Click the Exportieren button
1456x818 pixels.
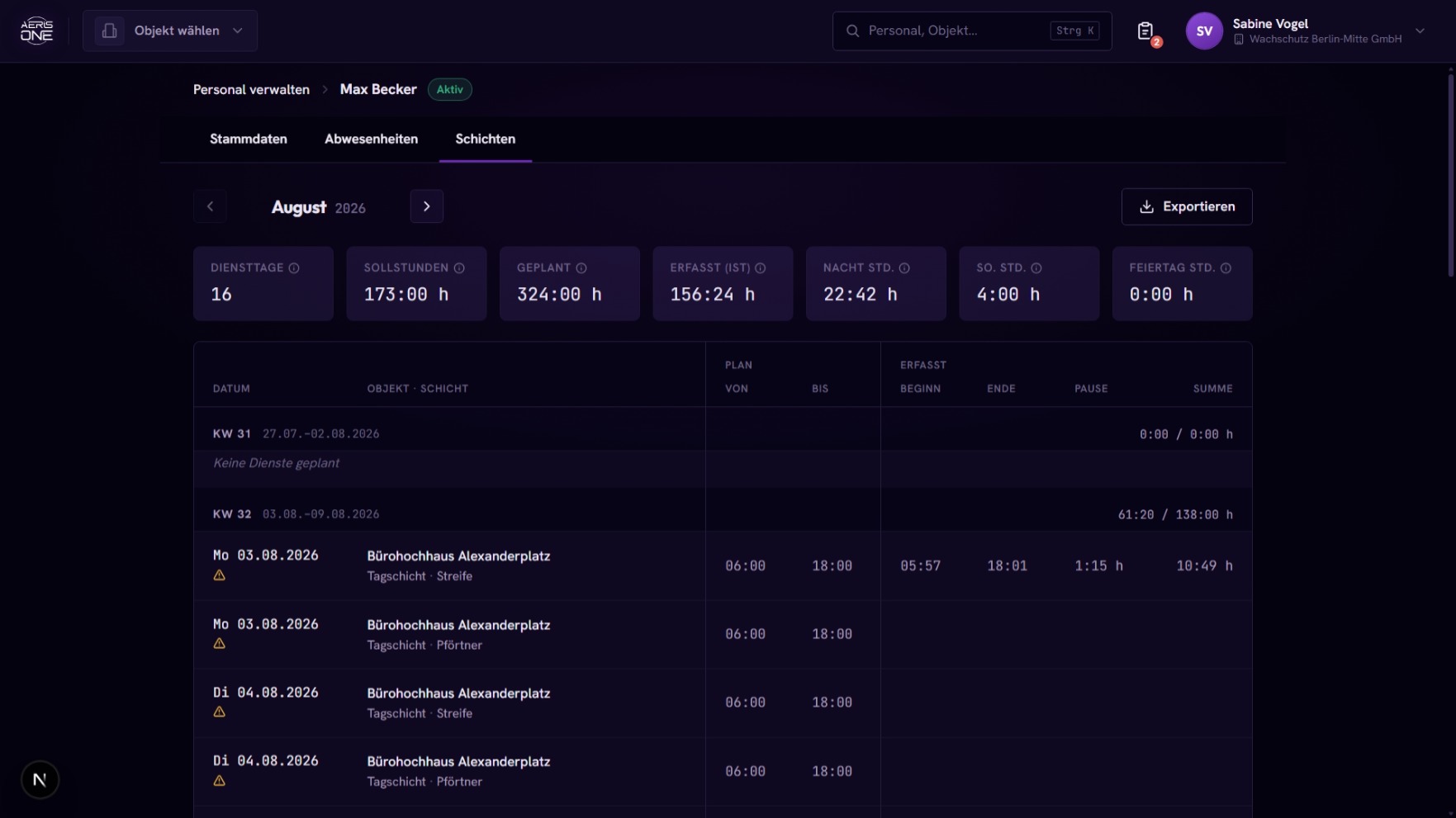click(1187, 206)
